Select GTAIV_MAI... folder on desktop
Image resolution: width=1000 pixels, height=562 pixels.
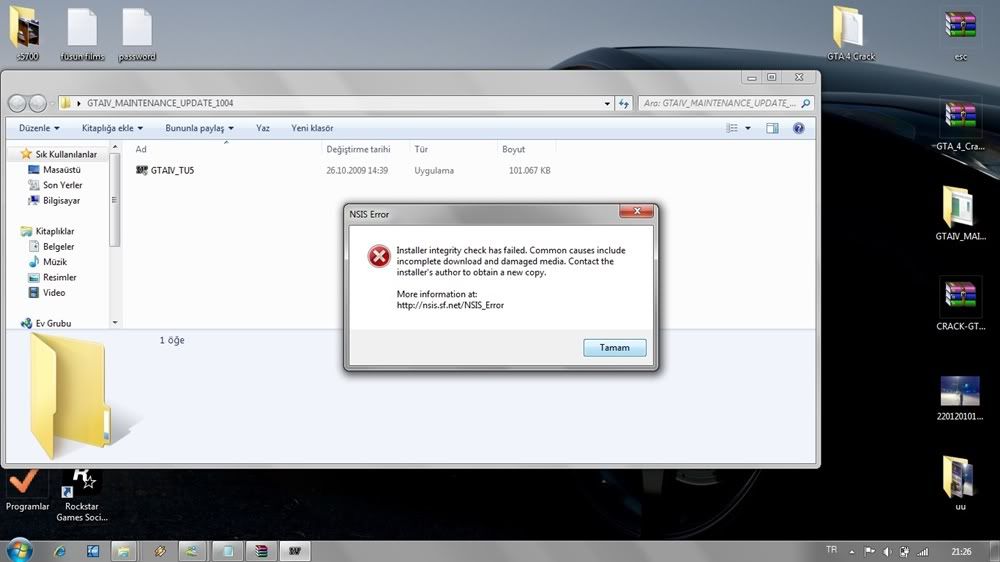click(x=960, y=214)
